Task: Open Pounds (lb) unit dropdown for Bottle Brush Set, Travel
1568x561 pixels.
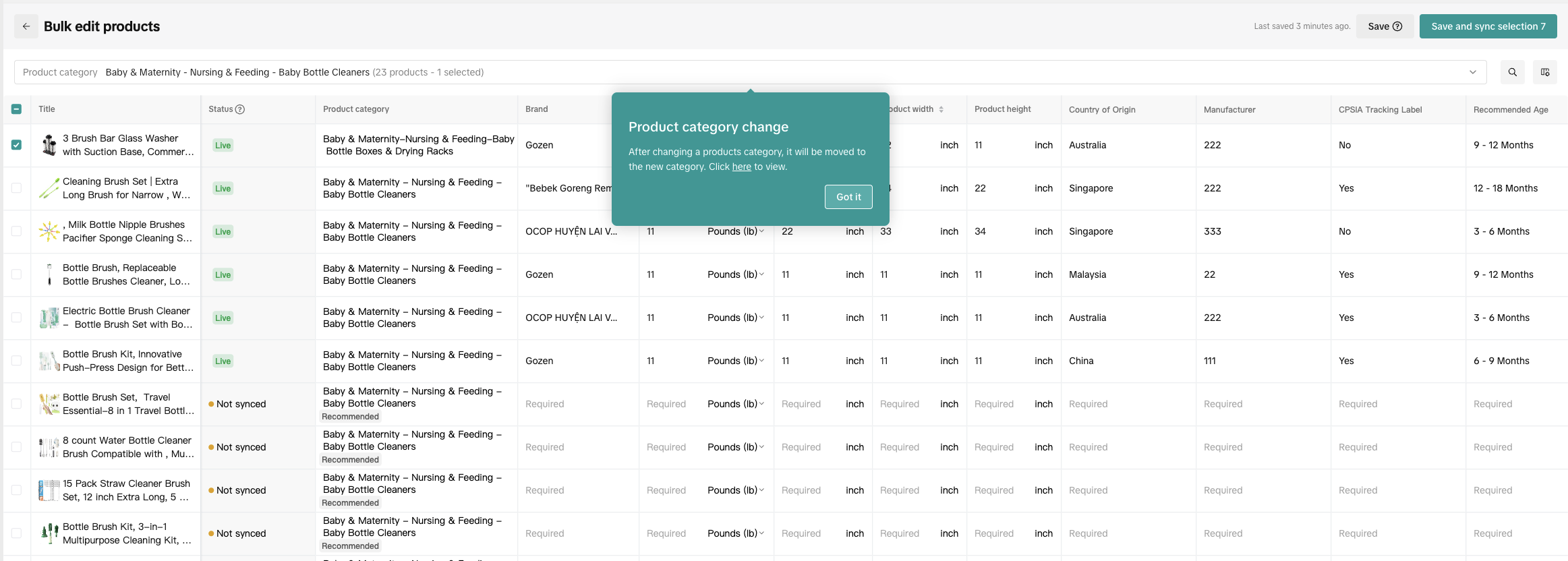Action: 735,404
